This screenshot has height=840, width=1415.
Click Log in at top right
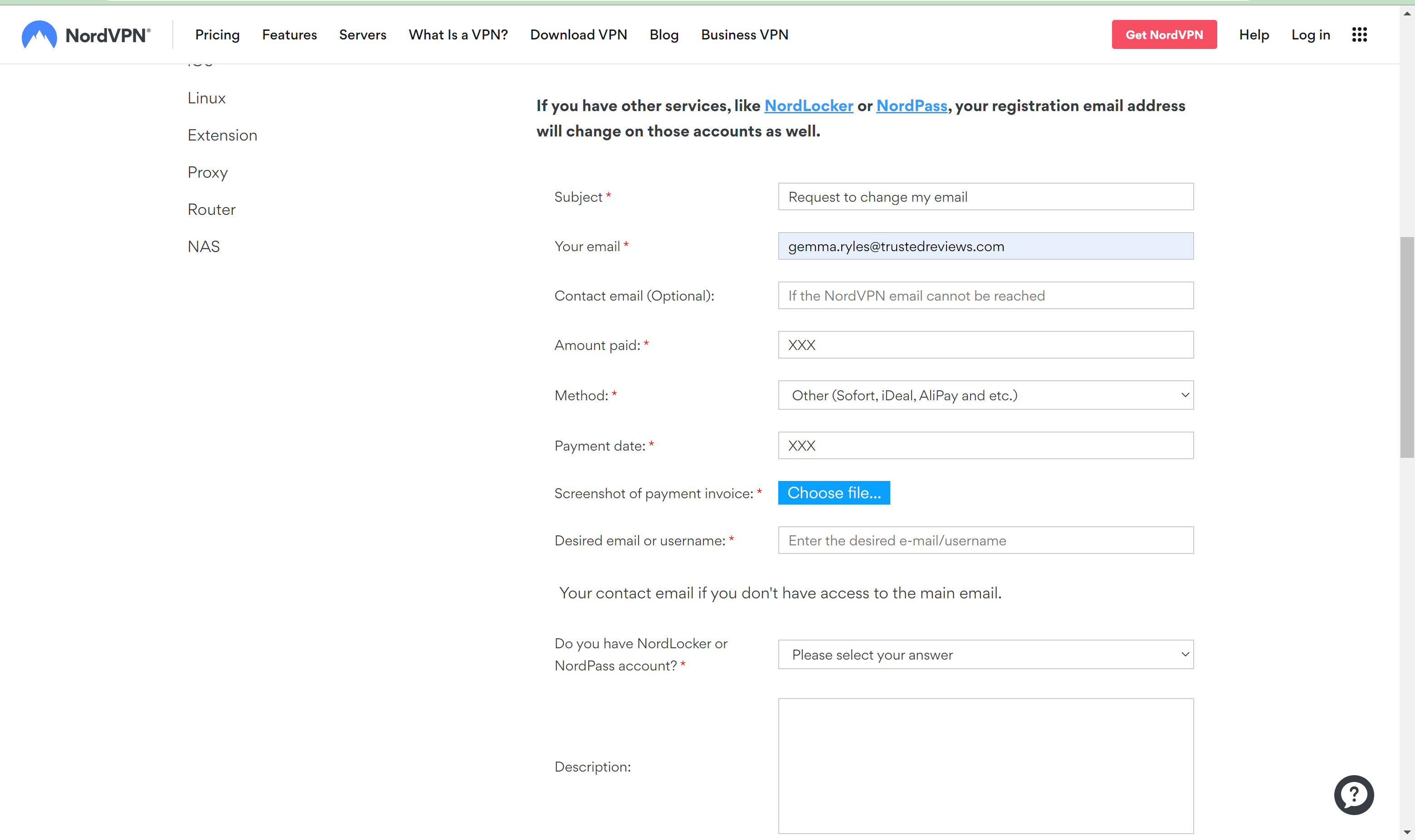tap(1311, 34)
